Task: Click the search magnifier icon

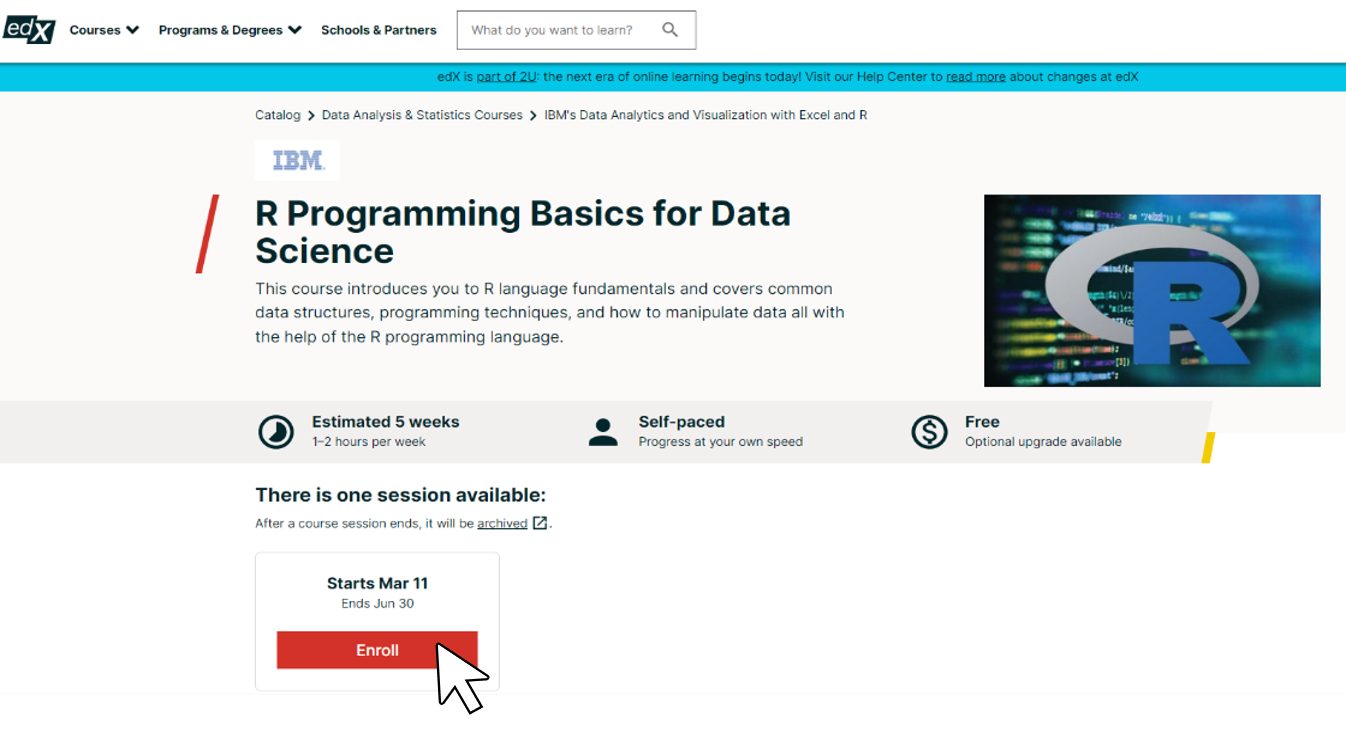Action: click(x=670, y=30)
